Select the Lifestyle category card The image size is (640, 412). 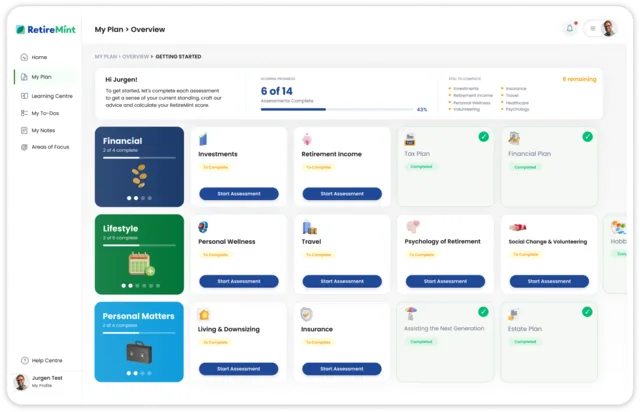coord(139,254)
